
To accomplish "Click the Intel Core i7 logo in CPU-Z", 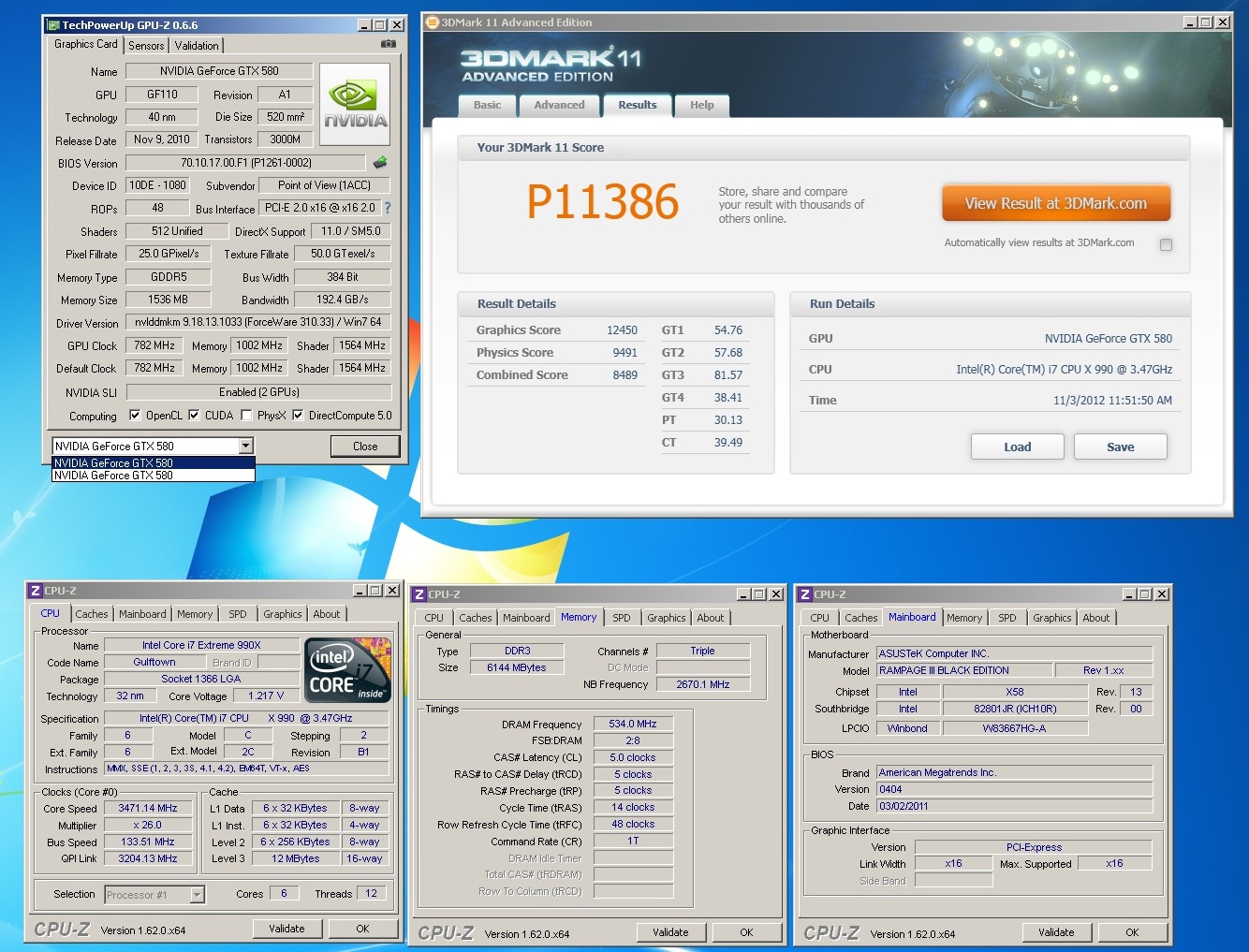I will coord(349,669).
